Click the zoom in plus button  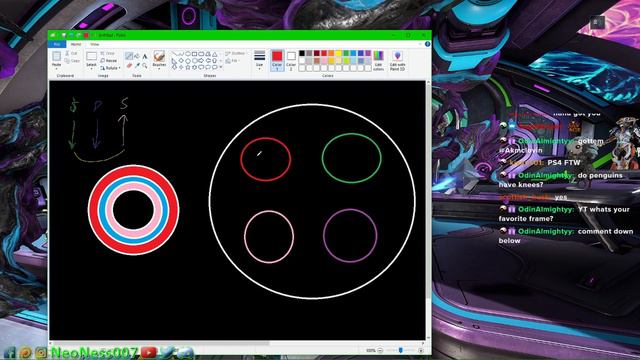(421, 350)
